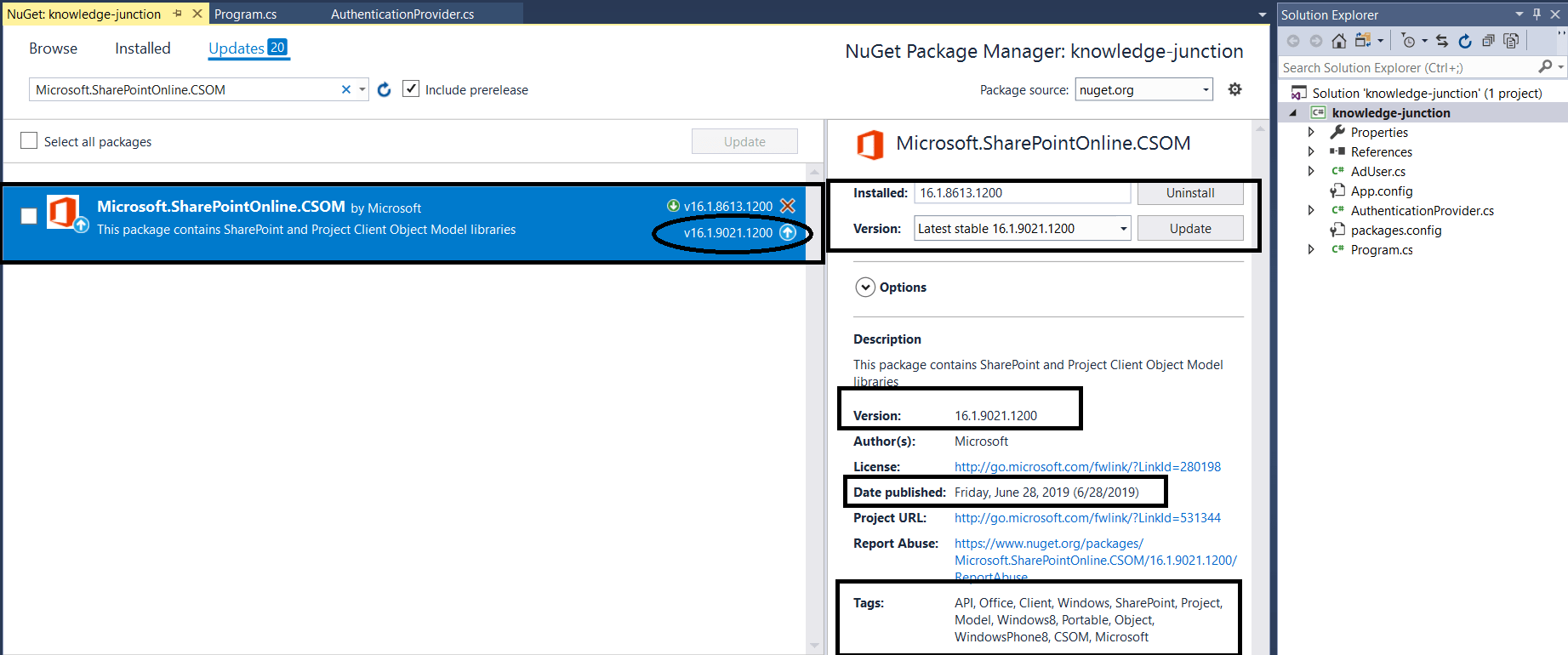This screenshot has height=655, width=1568.
Task: Switch views icon in Solution Explorer toolbar
Action: (1363, 41)
